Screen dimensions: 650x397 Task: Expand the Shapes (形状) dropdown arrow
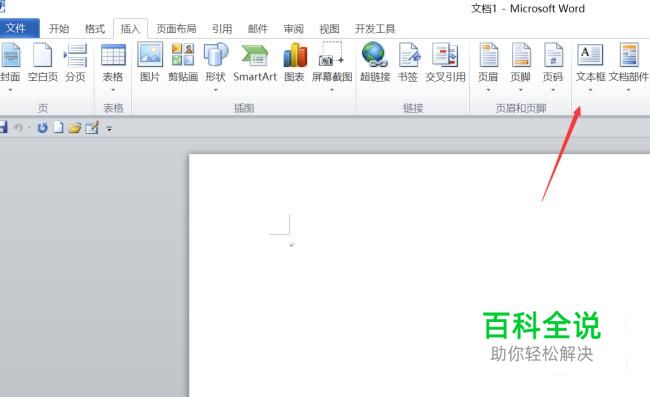pos(216,90)
